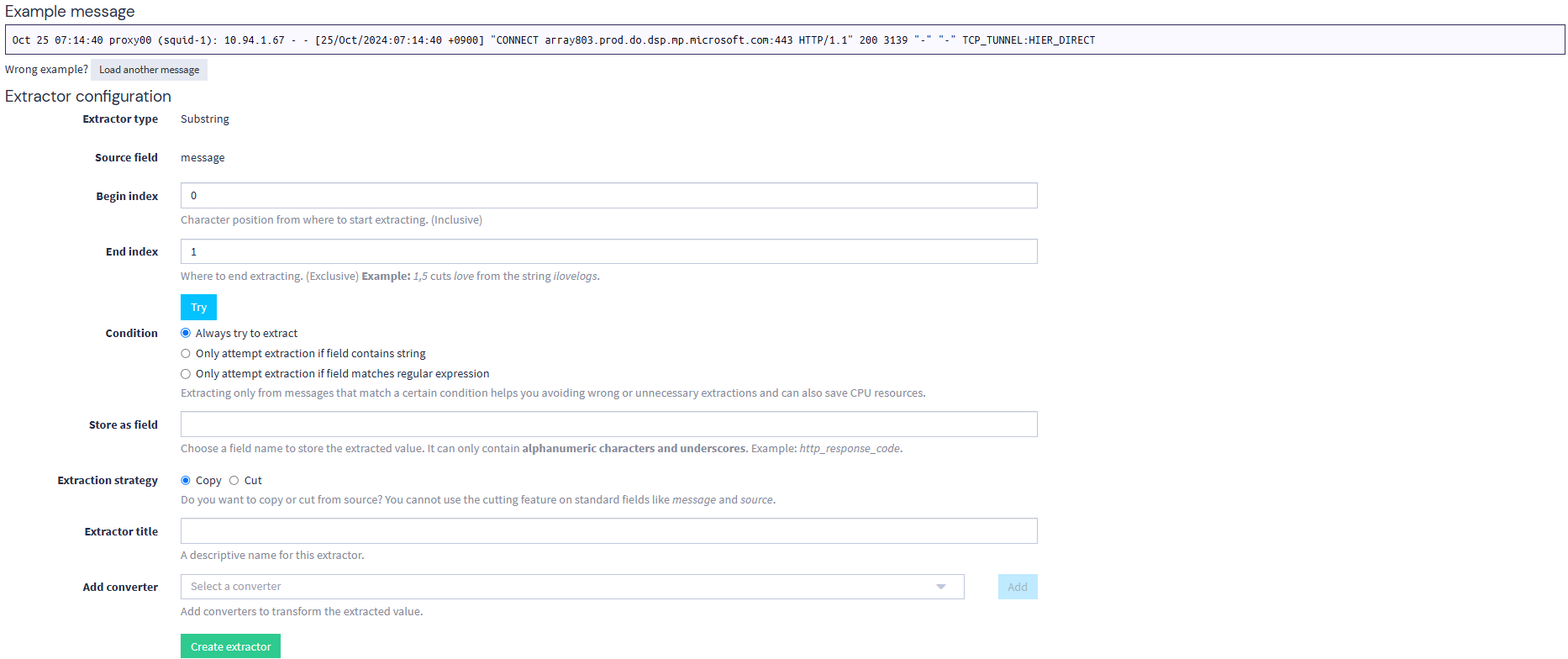Click the green Create extractor button
The height and width of the screenshot is (659, 1568).
[x=230, y=646]
